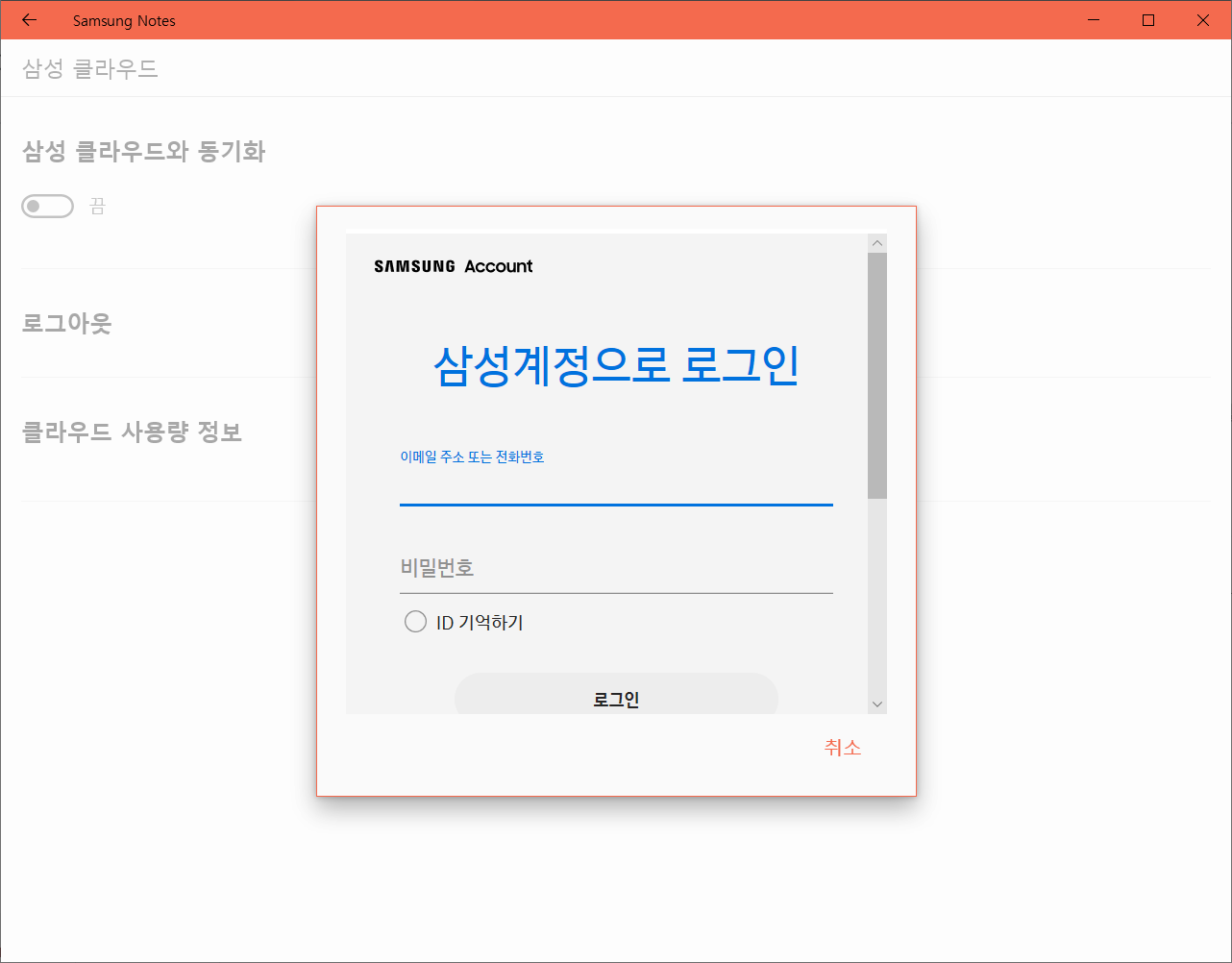Image resolution: width=1232 pixels, height=963 pixels.
Task: Click the 삼성 클라우드 page title
Action: [89, 69]
